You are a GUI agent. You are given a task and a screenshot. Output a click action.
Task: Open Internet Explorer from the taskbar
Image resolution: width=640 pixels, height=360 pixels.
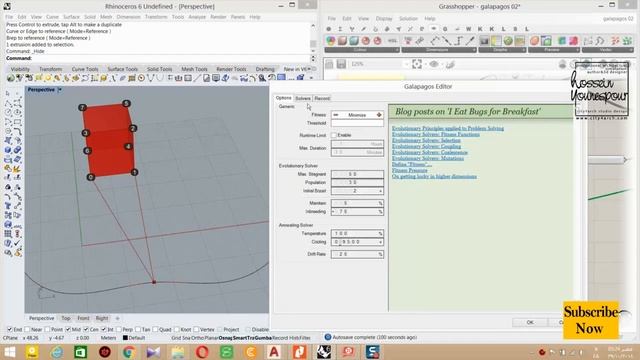coord(56,352)
